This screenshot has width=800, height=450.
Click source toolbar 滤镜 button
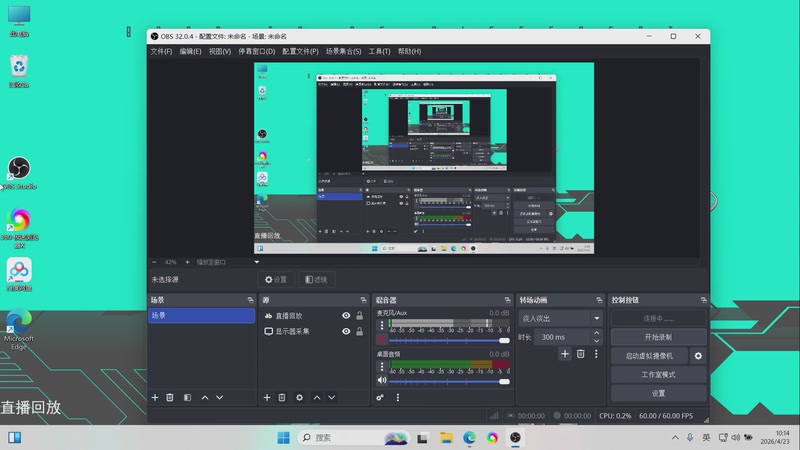[316, 280]
